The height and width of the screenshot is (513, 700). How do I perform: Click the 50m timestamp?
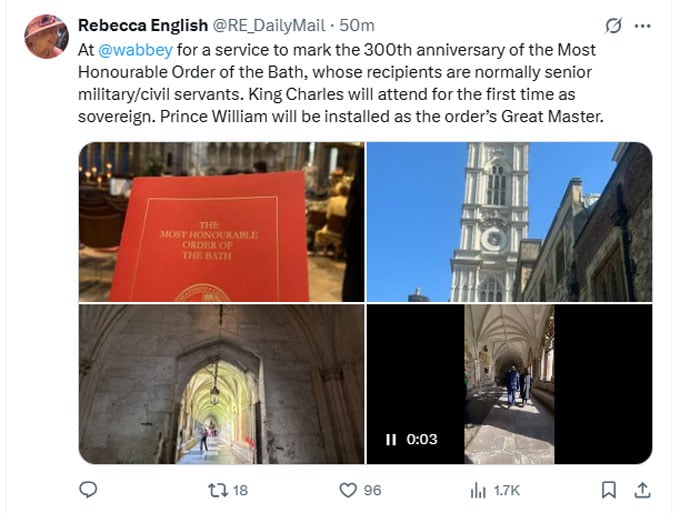(357, 25)
